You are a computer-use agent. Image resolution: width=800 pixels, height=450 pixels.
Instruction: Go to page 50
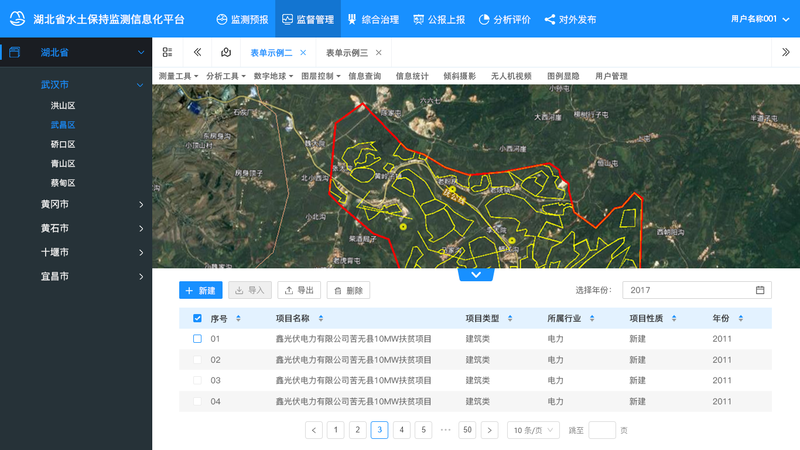467,430
